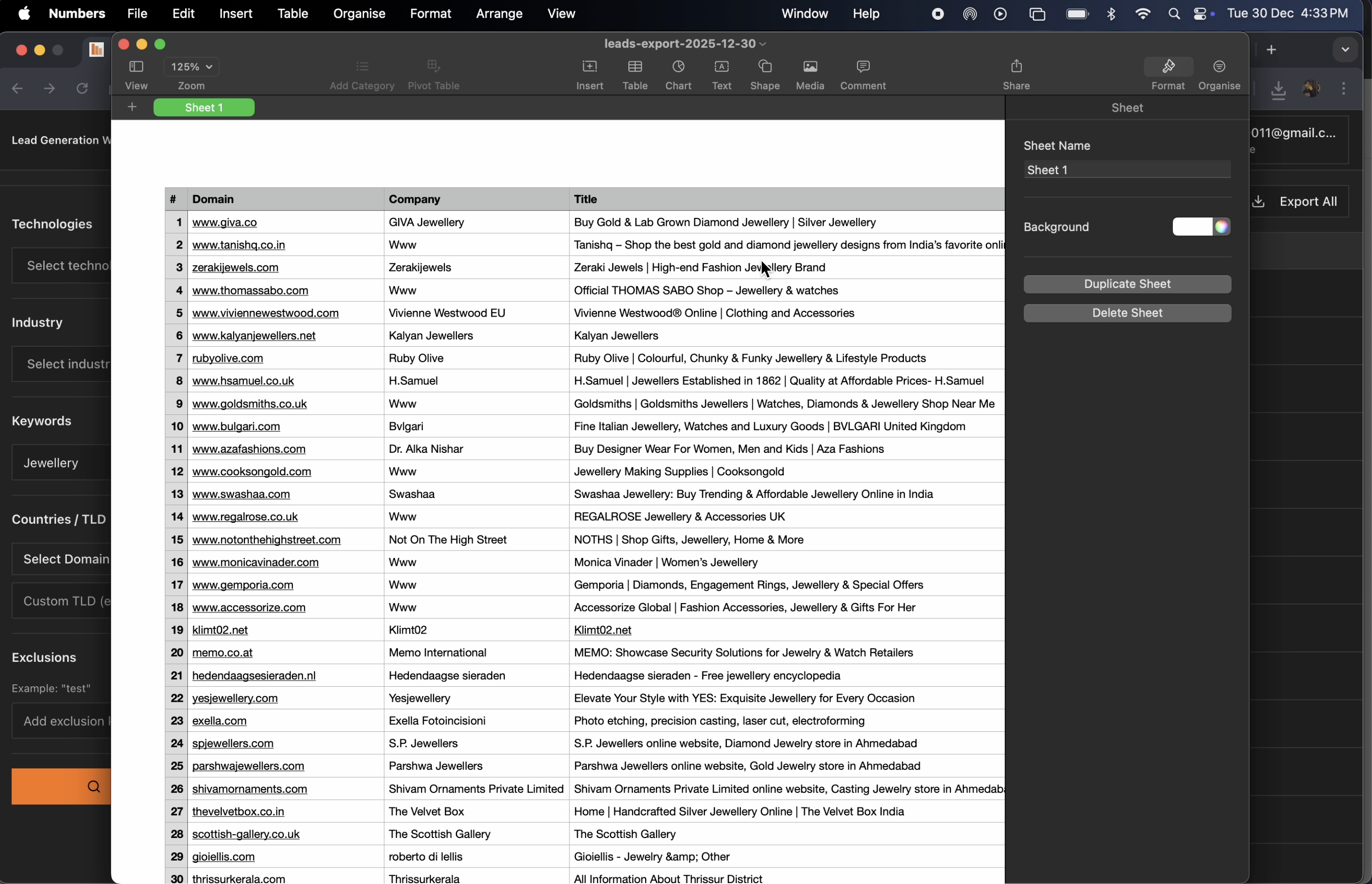The width and height of the screenshot is (1372, 884).
Task: Insert a Chart from the toolbar
Action: tap(678, 73)
